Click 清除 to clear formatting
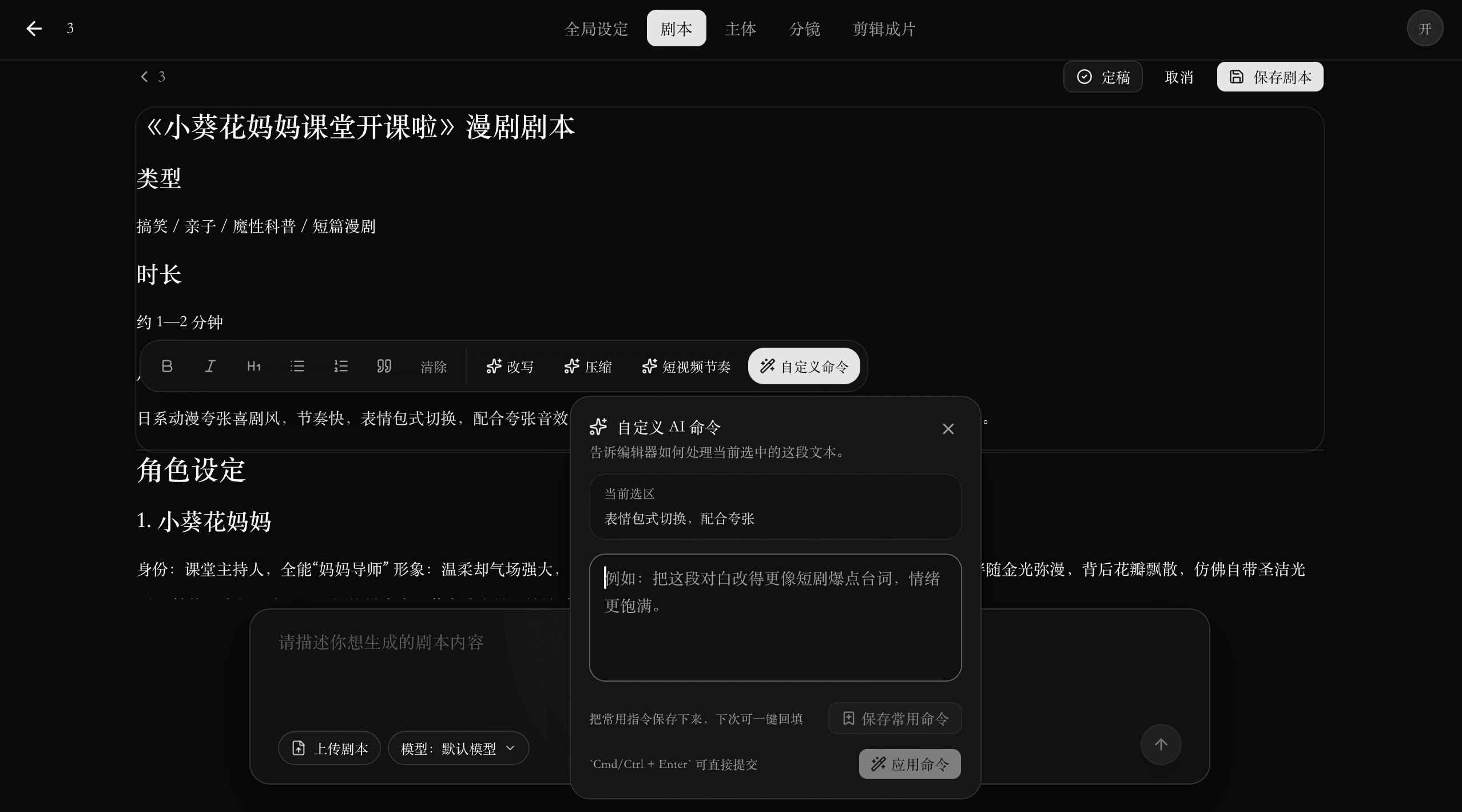1462x812 pixels. point(434,367)
